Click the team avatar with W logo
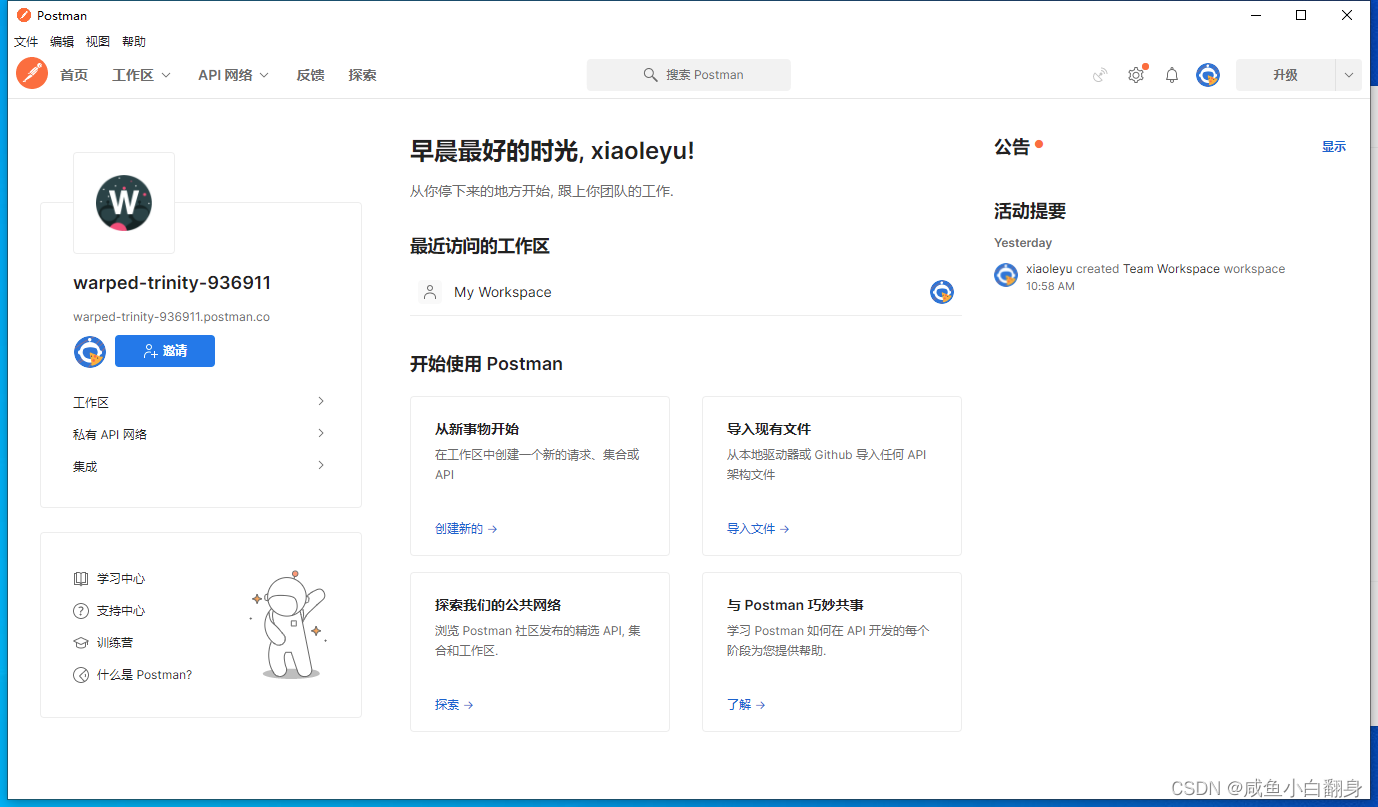 tap(124, 203)
